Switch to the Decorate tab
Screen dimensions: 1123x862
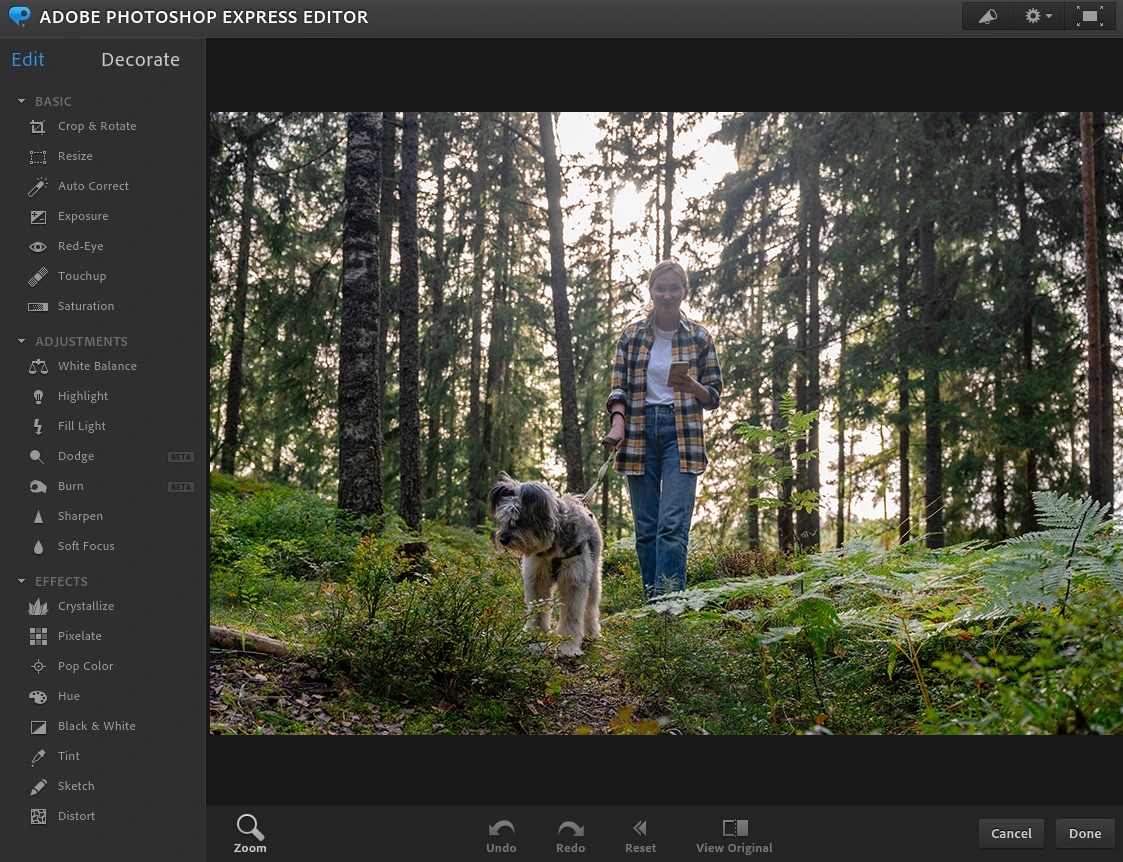tap(140, 60)
